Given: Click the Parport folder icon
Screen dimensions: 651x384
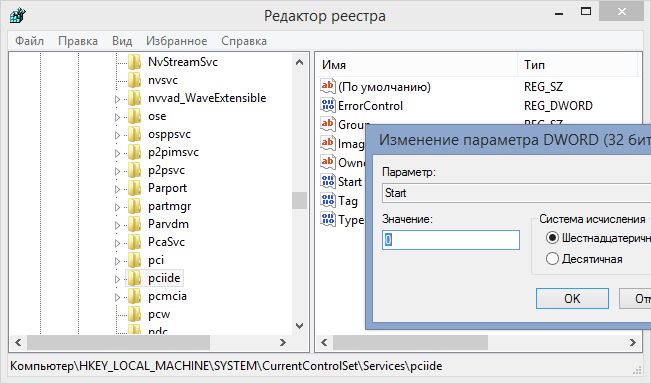Looking at the screenshot, I should point(134,188).
